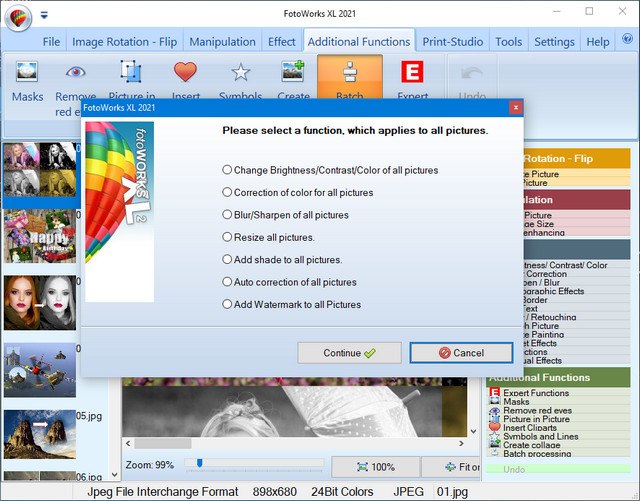Click the zoom slider handle

199,463
